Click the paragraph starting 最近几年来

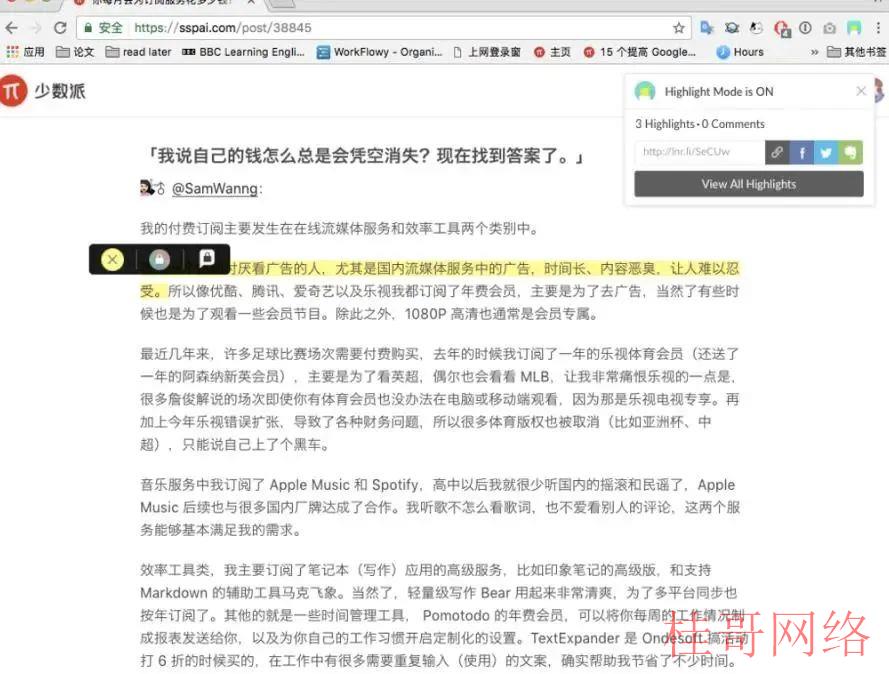coord(440,399)
